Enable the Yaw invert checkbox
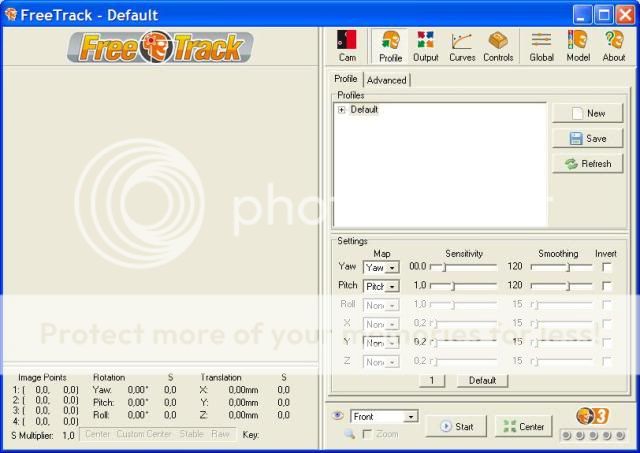 [606, 267]
